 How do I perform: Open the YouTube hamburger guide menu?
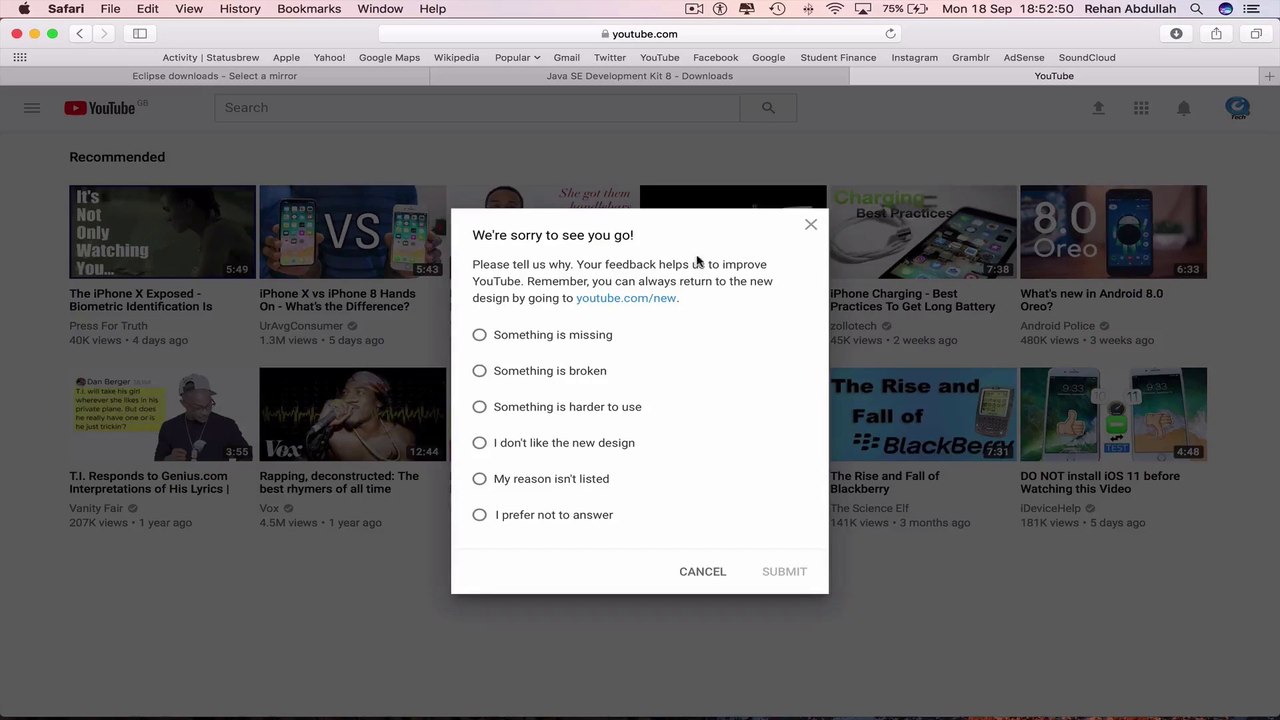pyautogui.click(x=32, y=108)
